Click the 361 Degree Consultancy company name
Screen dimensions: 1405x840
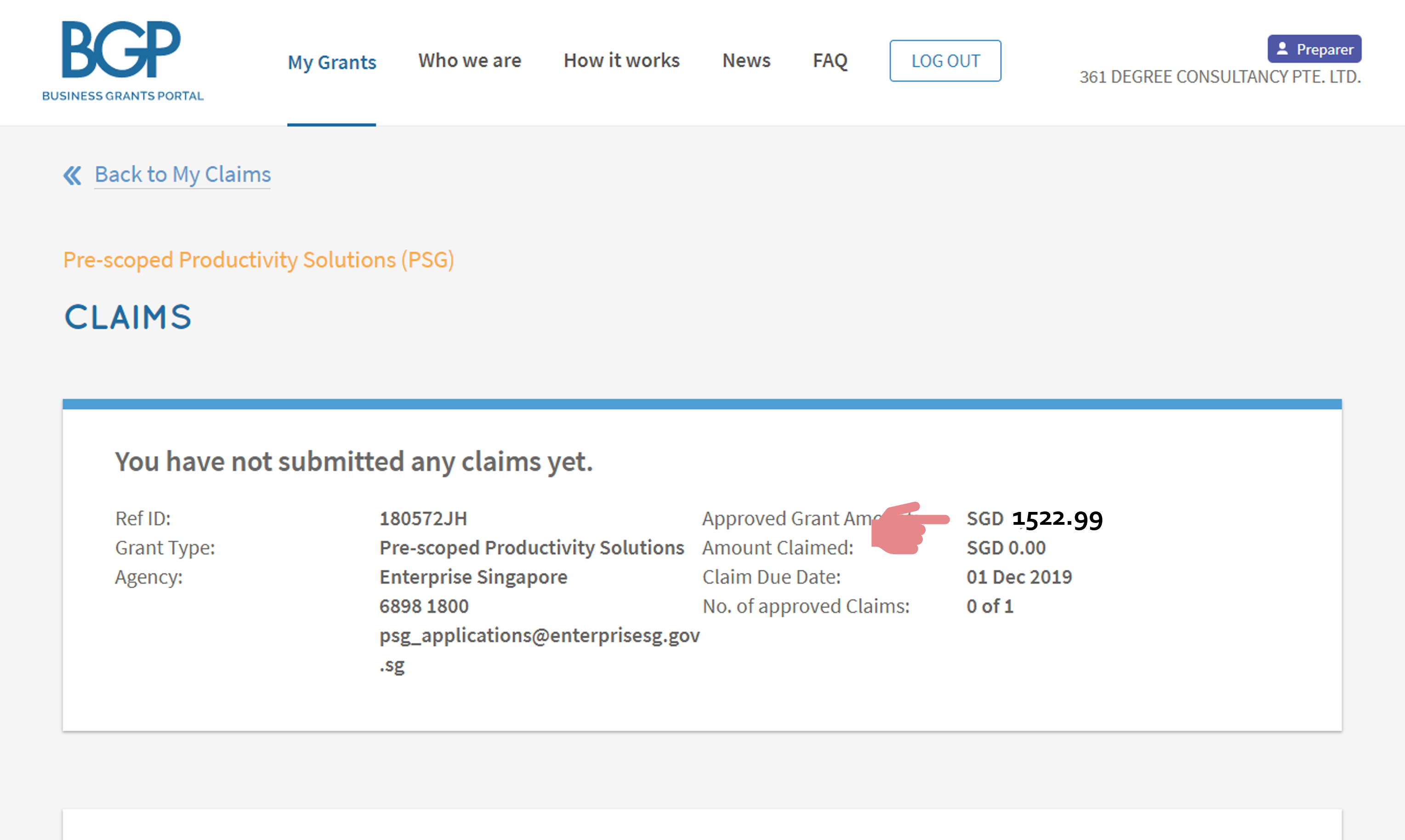coord(1219,77)
